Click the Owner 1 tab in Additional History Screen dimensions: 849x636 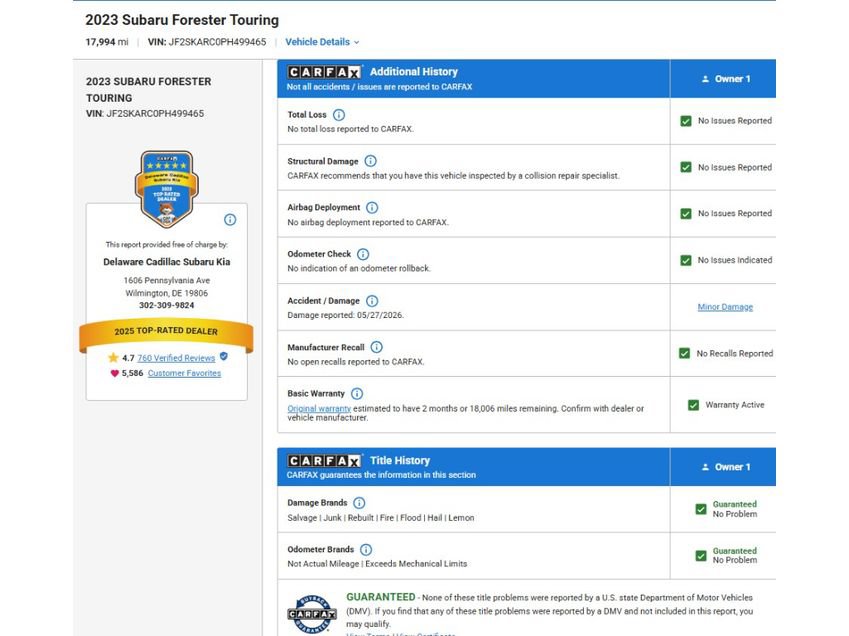point(723,79)
